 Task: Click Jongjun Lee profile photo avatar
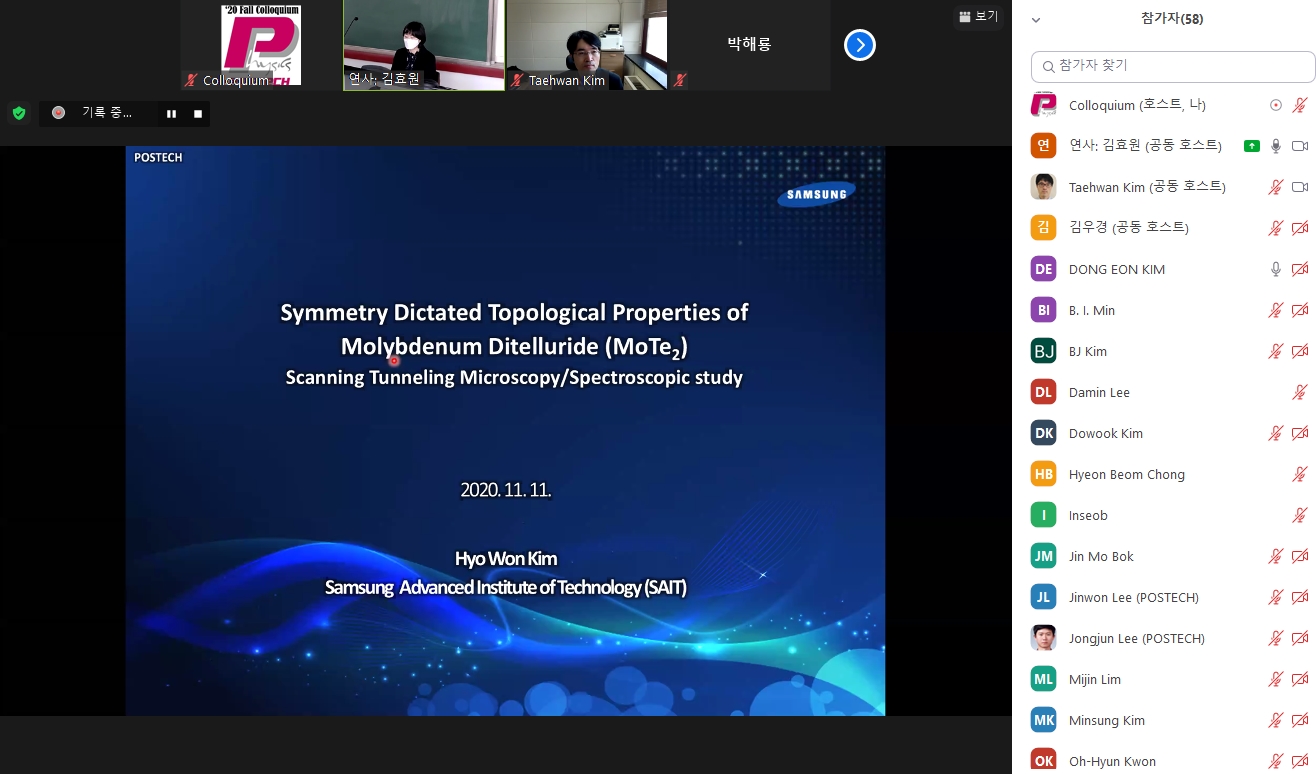pyautogui.click(x=1043, y=638)
